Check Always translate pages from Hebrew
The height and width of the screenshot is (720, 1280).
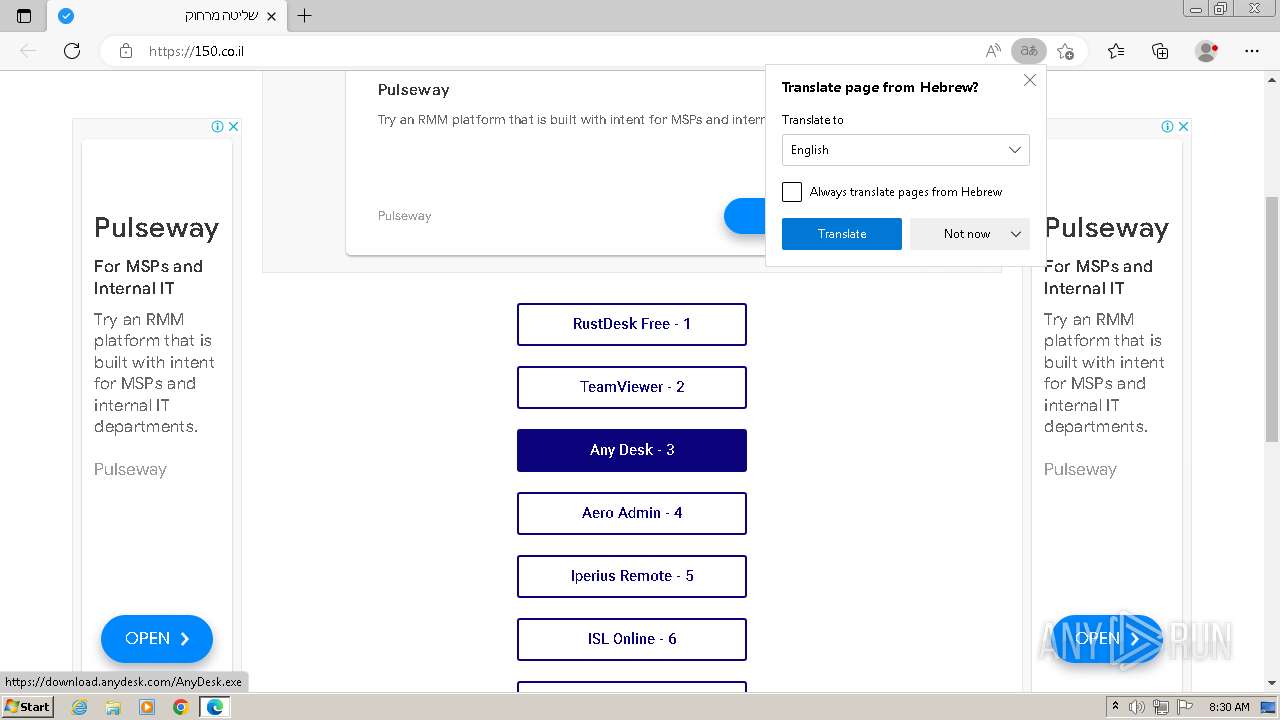[792, 192]
